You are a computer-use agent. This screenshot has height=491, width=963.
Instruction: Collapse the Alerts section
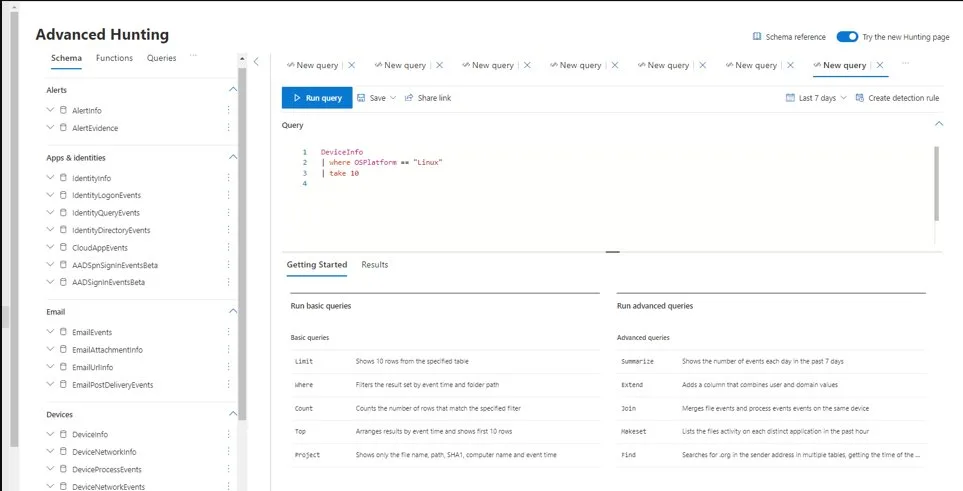[233, 90]
